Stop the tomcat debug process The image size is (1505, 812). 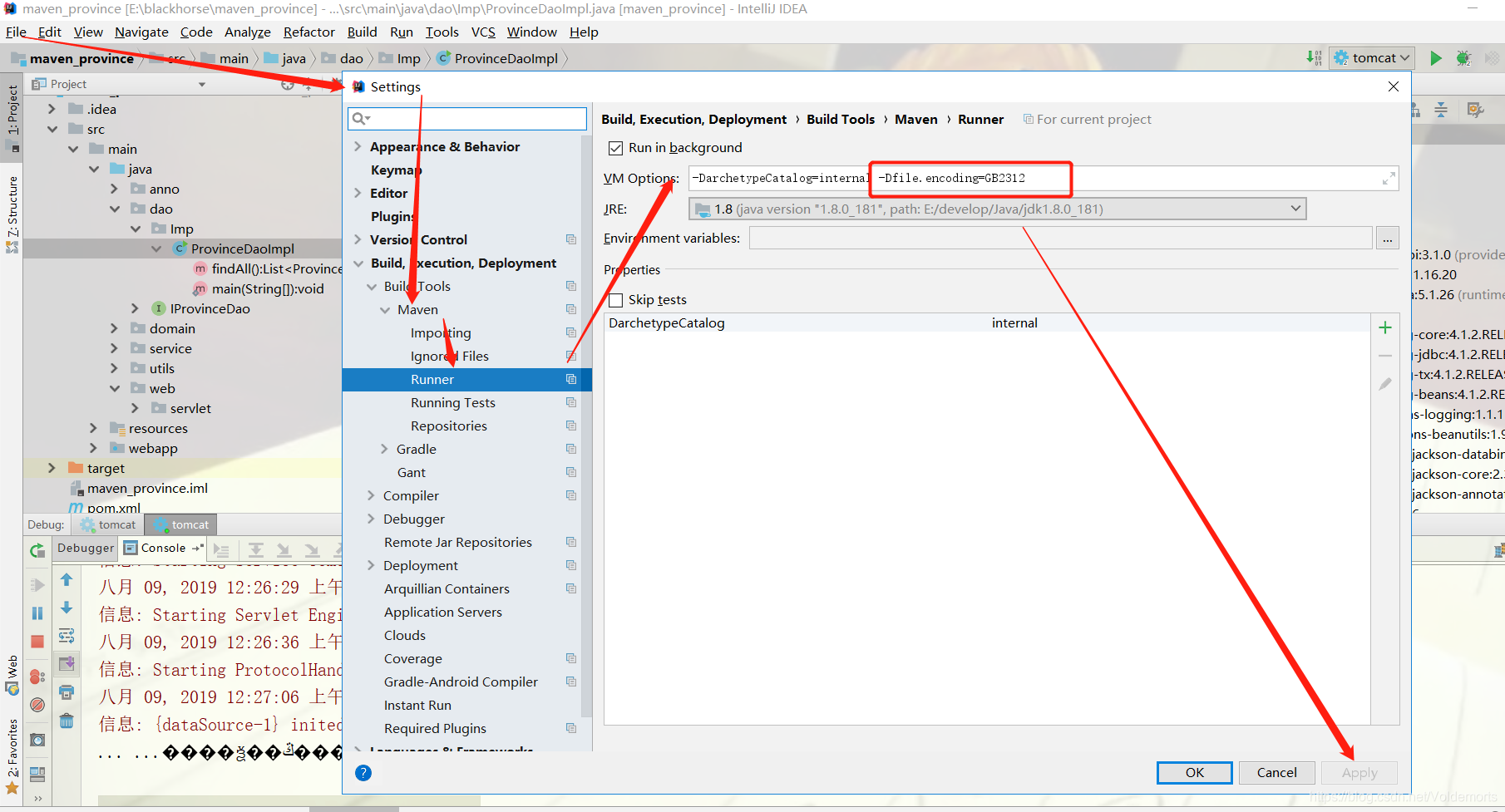[37, 642]
